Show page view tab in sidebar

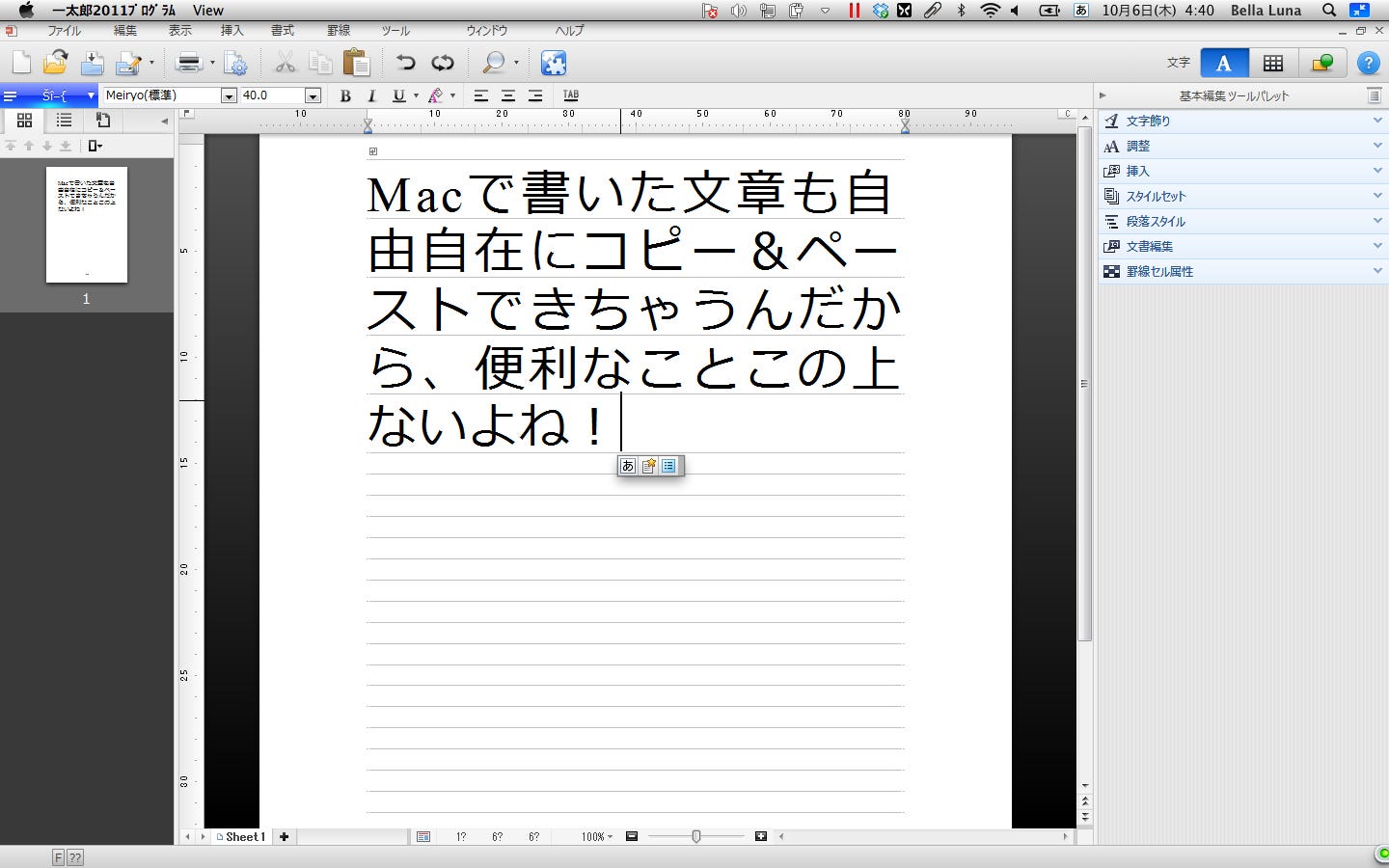pyautogui.click(x=103, y=120)
